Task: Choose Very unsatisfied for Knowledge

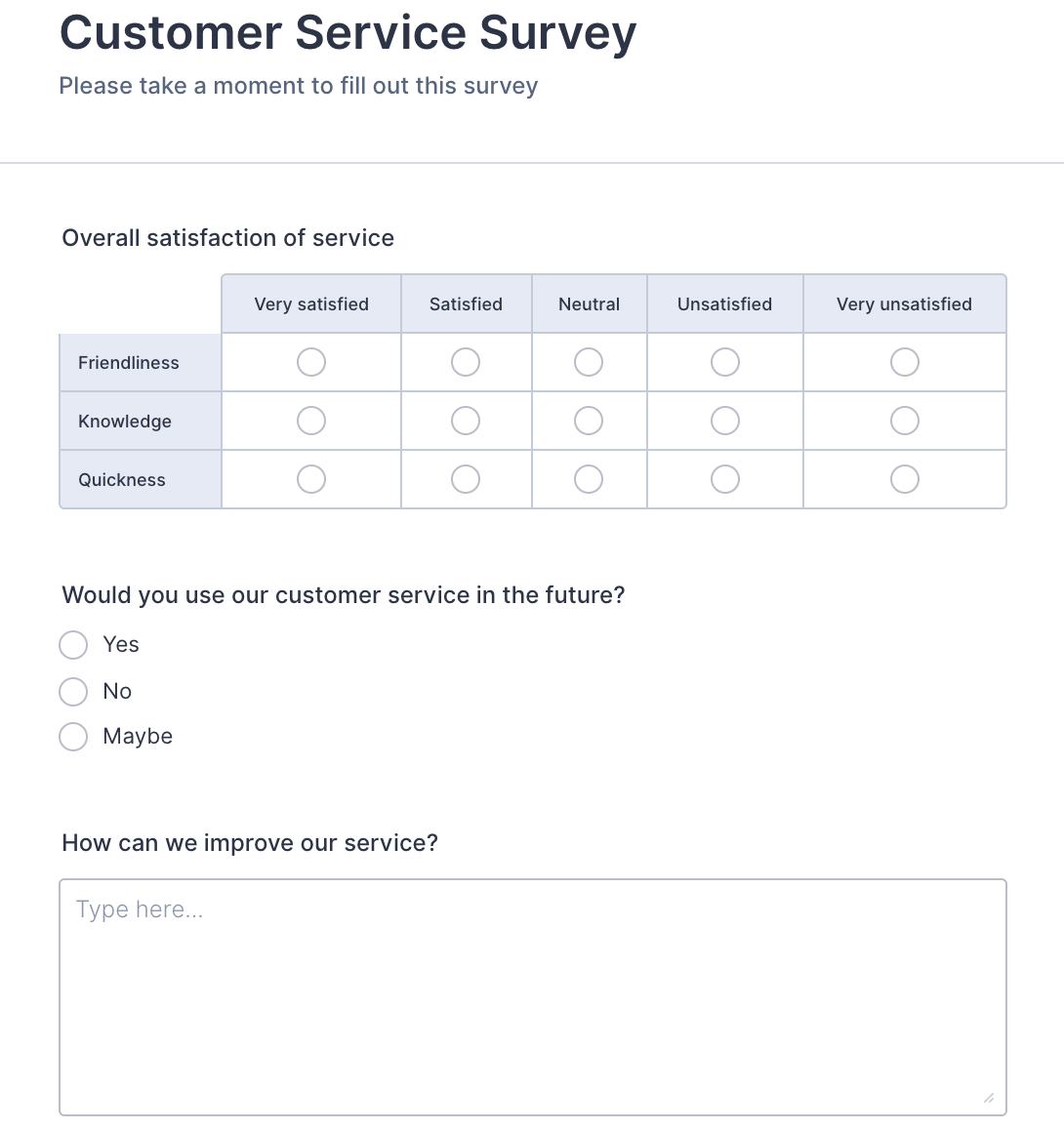Action: 904,421
